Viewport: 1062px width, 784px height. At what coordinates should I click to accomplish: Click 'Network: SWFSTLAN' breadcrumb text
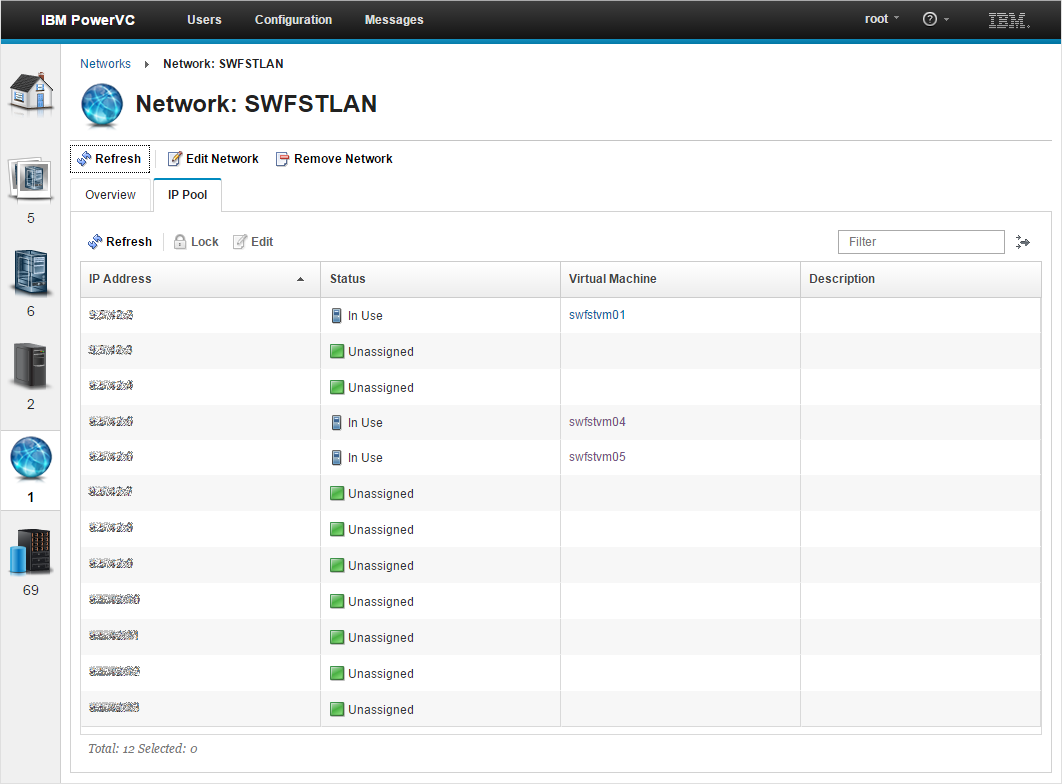(223, 64)
